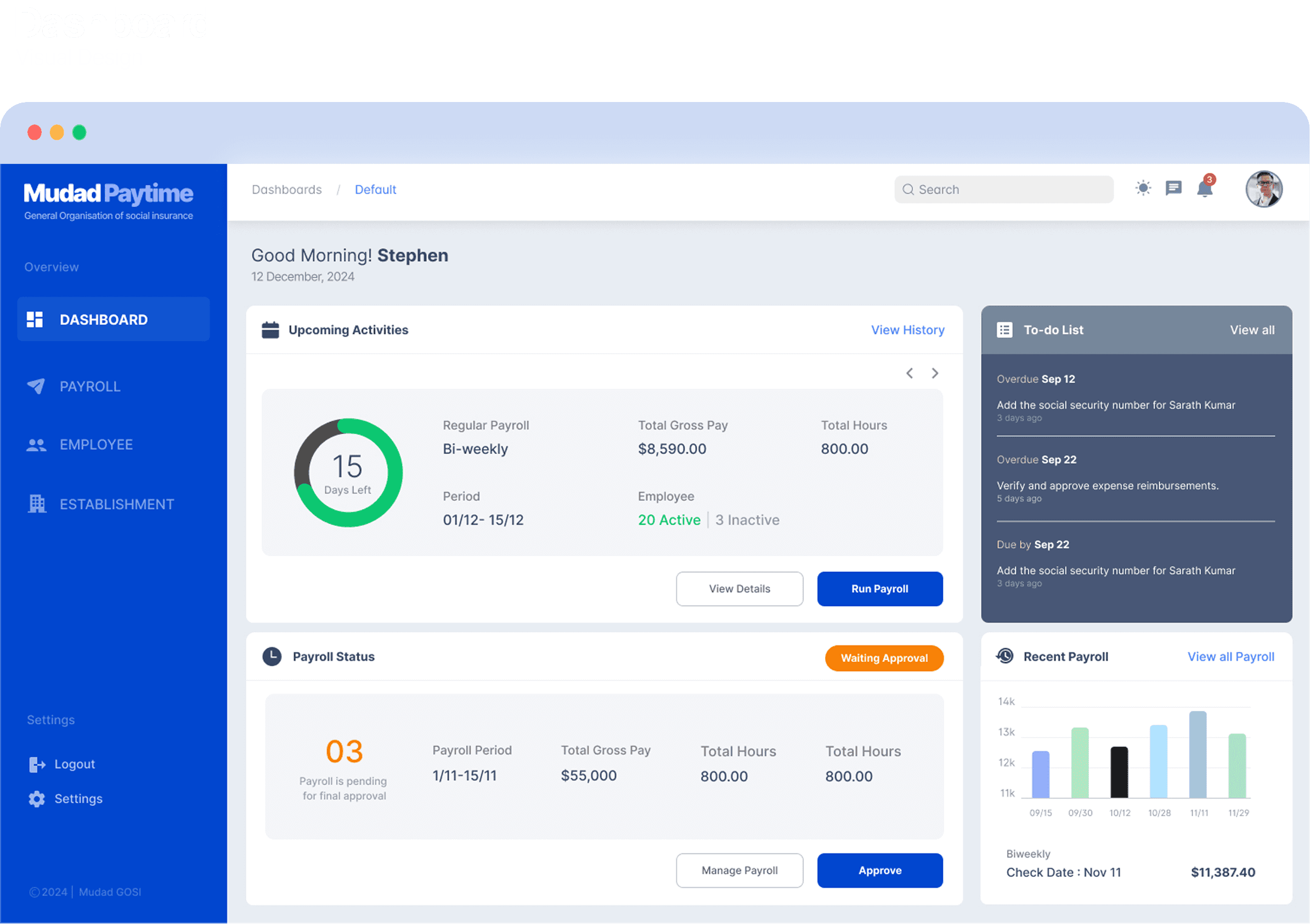Go to next upcoming activity arrow
1310x924 pixels.
tap(935, 373)
